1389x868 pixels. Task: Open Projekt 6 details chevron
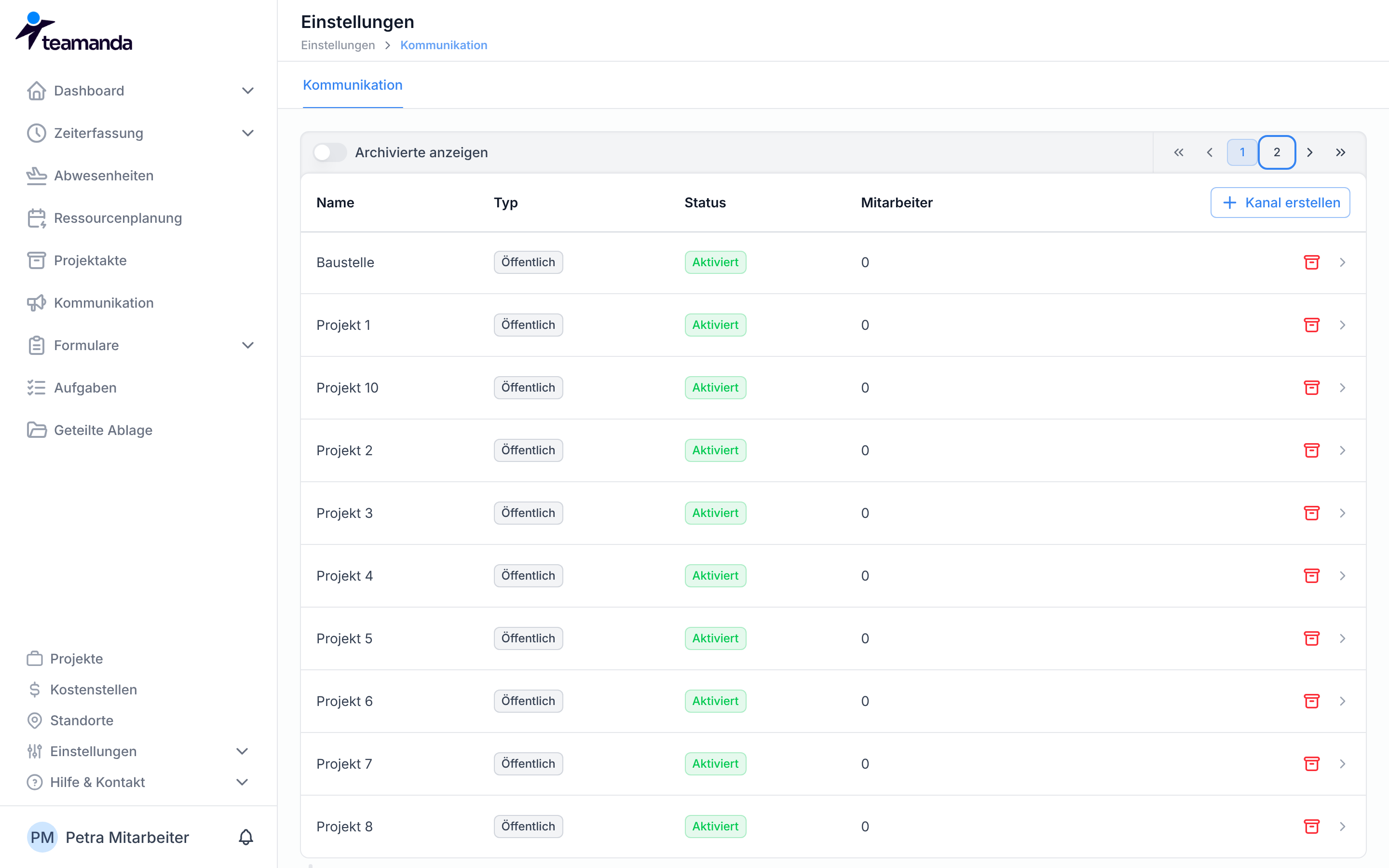[1343, 701]
